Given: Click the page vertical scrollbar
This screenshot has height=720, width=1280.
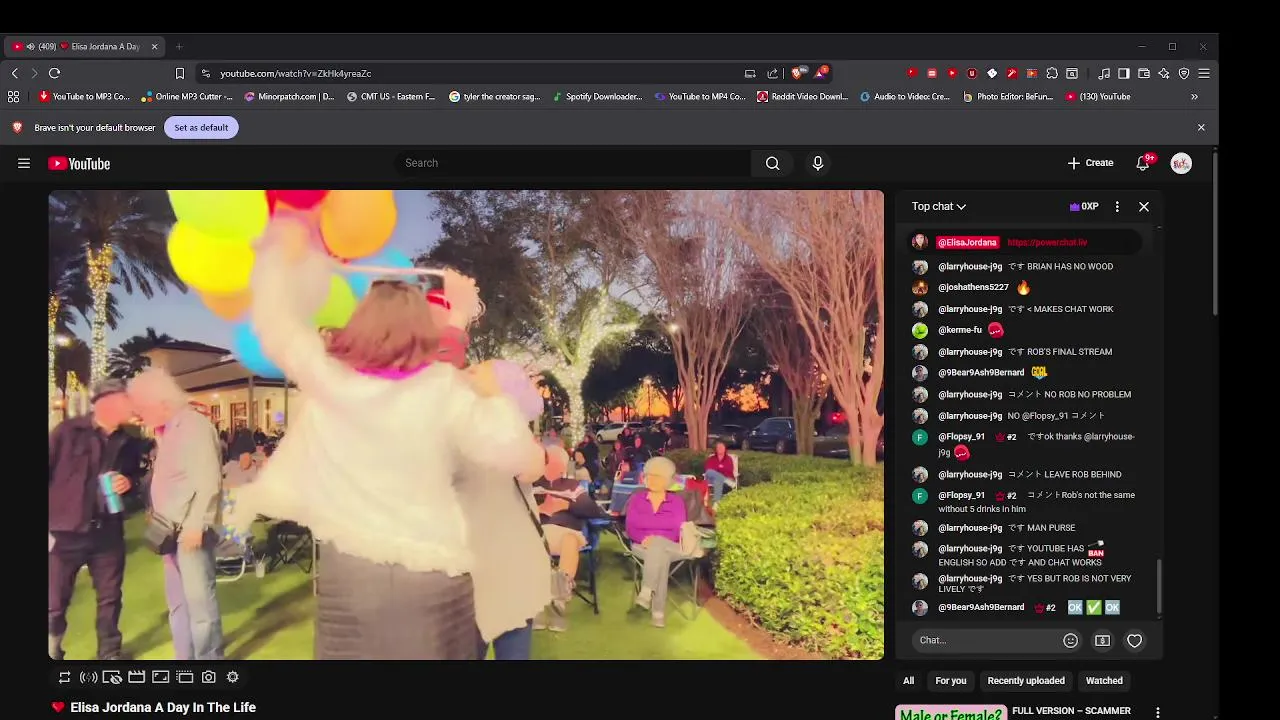Looking at the screenshot, I should (1215, 232).
